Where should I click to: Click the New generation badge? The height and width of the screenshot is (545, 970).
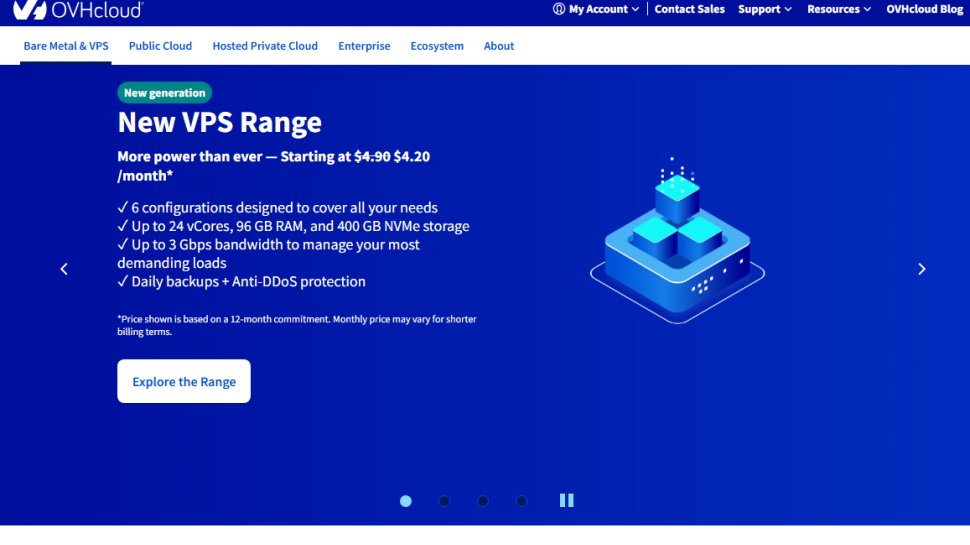(165, 93)
